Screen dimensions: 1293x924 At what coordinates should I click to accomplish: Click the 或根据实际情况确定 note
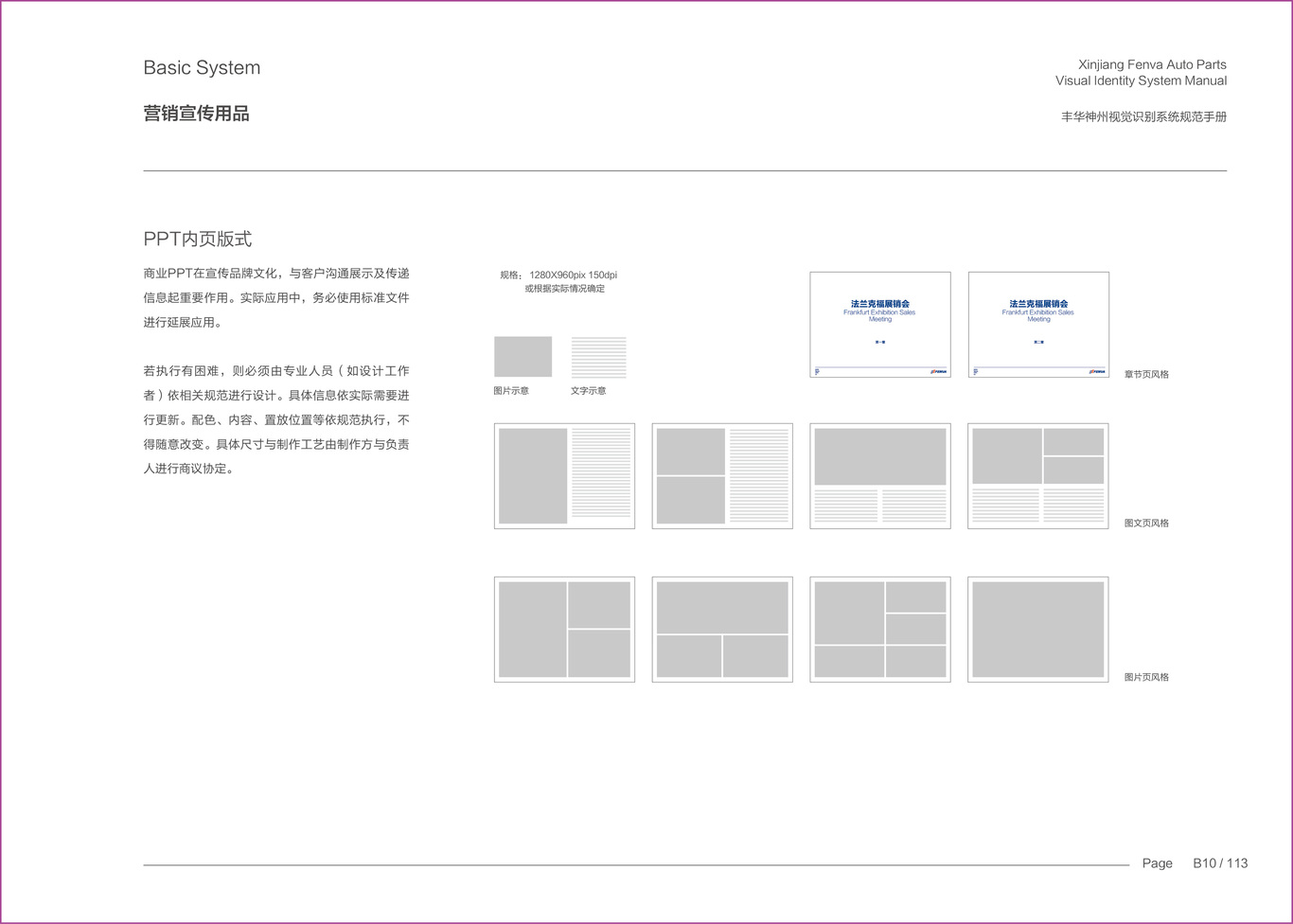(565, 289)
